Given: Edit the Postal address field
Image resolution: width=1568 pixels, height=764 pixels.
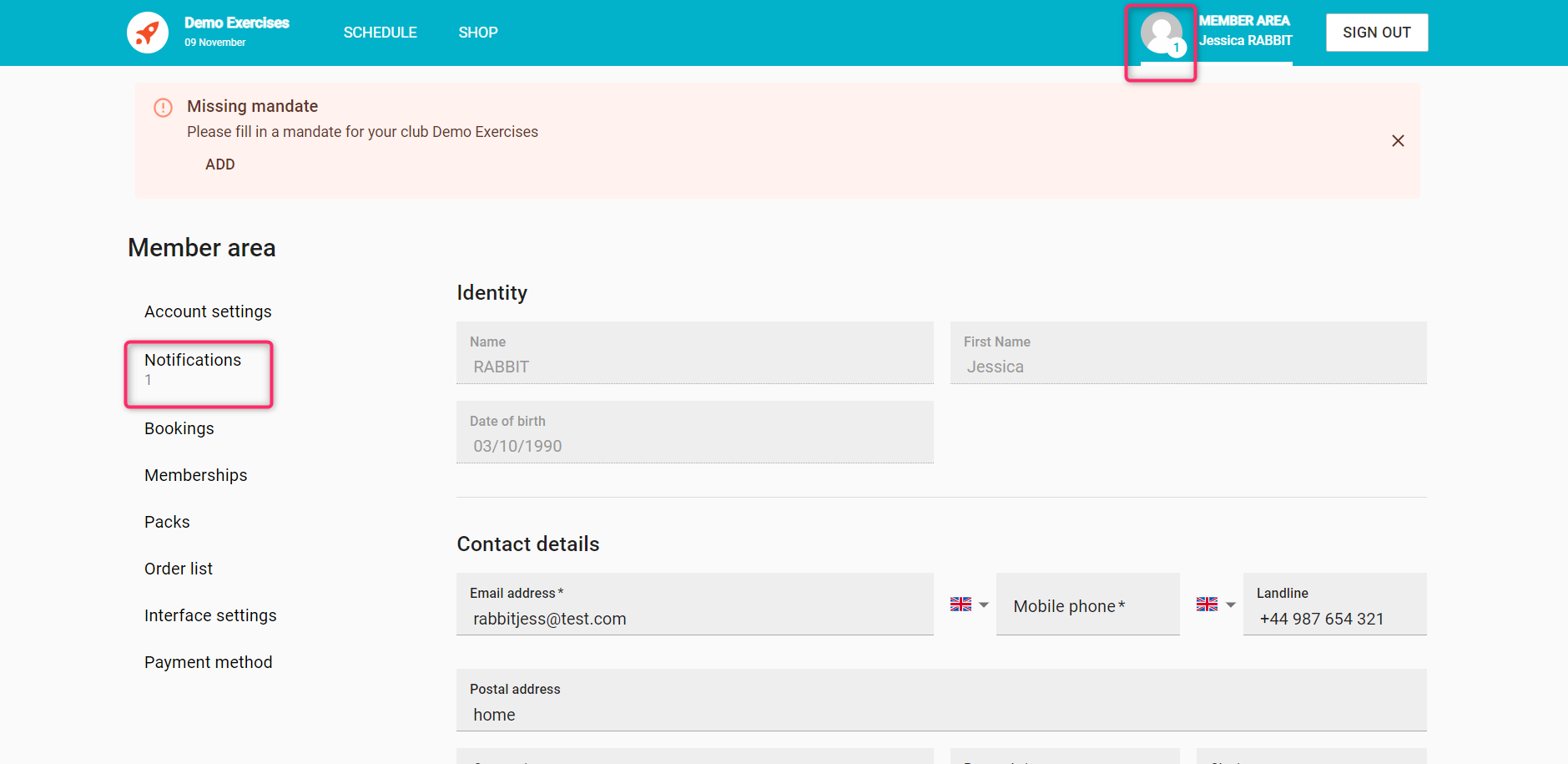Looking at the screenshot, I should [941, 701].
